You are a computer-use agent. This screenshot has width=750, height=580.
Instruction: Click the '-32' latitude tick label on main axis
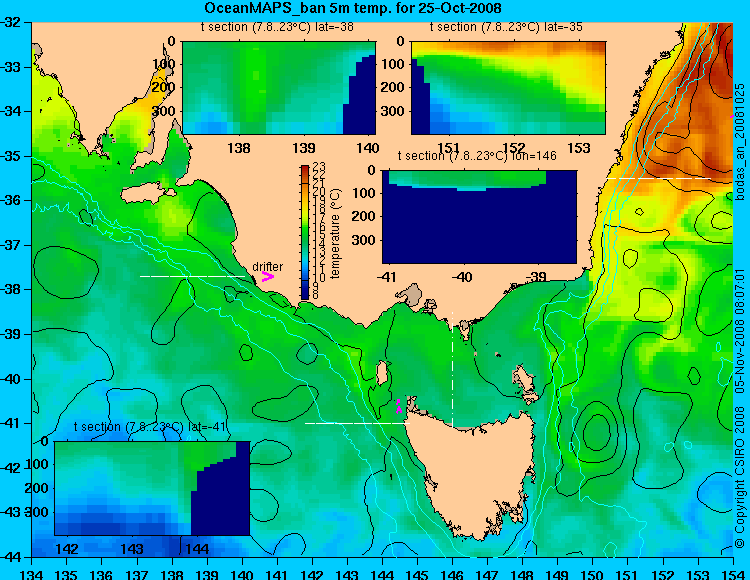pos(11,22)
